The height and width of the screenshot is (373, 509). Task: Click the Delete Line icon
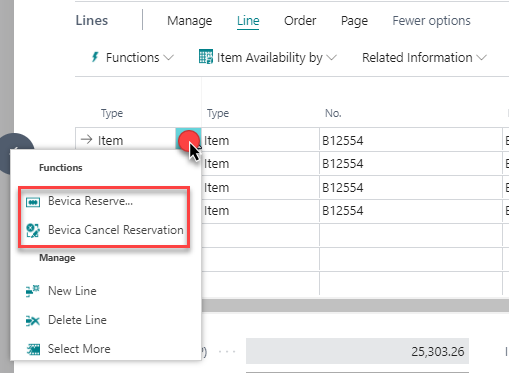(x=33, y=321)
